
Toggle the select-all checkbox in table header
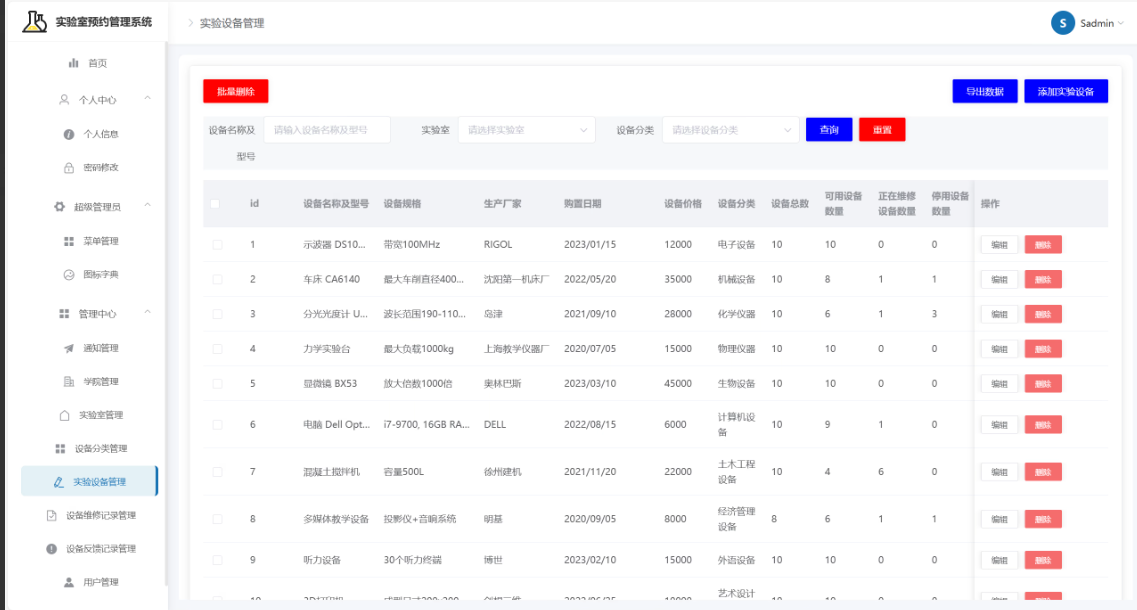pos(215,204)
